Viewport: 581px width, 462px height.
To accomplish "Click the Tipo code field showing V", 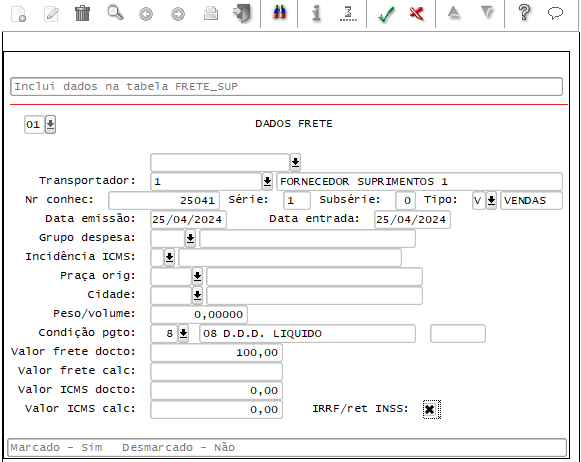I will pos(479,200).
